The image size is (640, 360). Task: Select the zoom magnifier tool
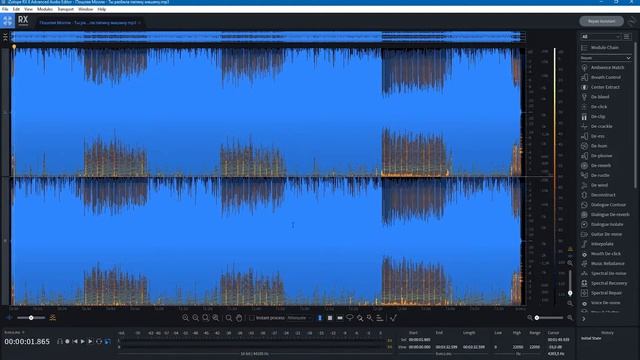coord(229,318)
